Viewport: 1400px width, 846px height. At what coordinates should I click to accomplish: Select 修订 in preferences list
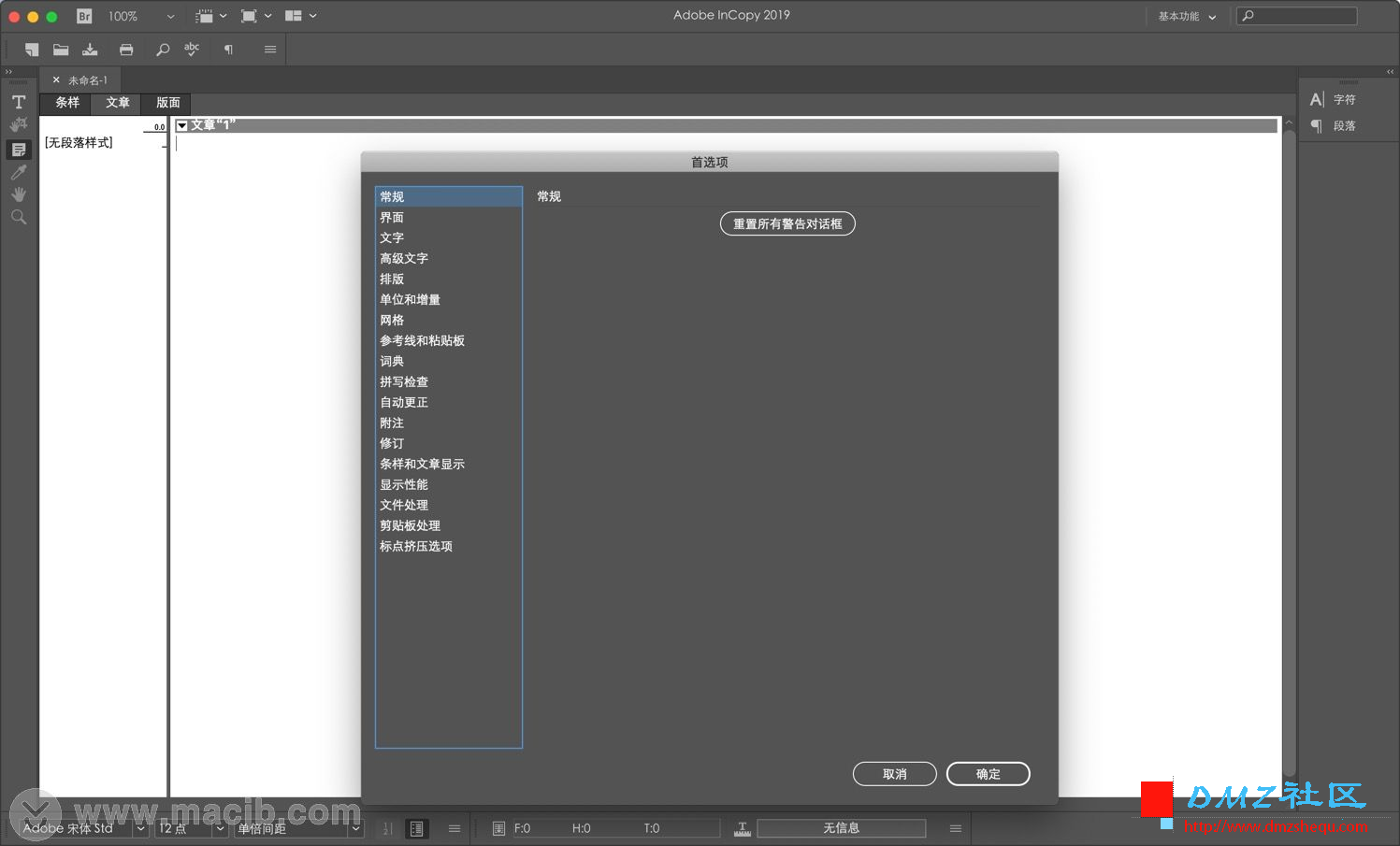449,443
